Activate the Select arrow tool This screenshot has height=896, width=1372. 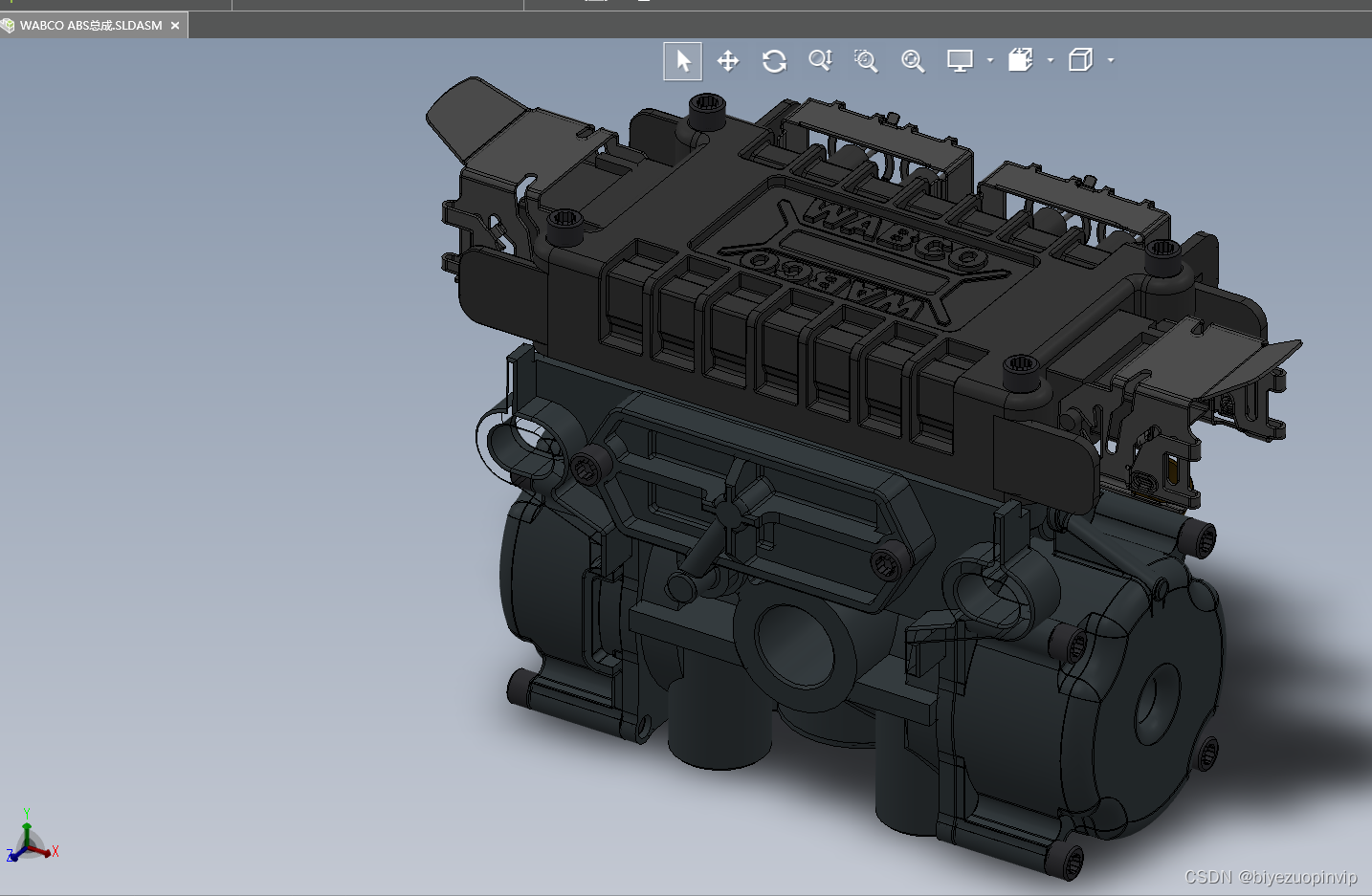(x=682, y=61)
